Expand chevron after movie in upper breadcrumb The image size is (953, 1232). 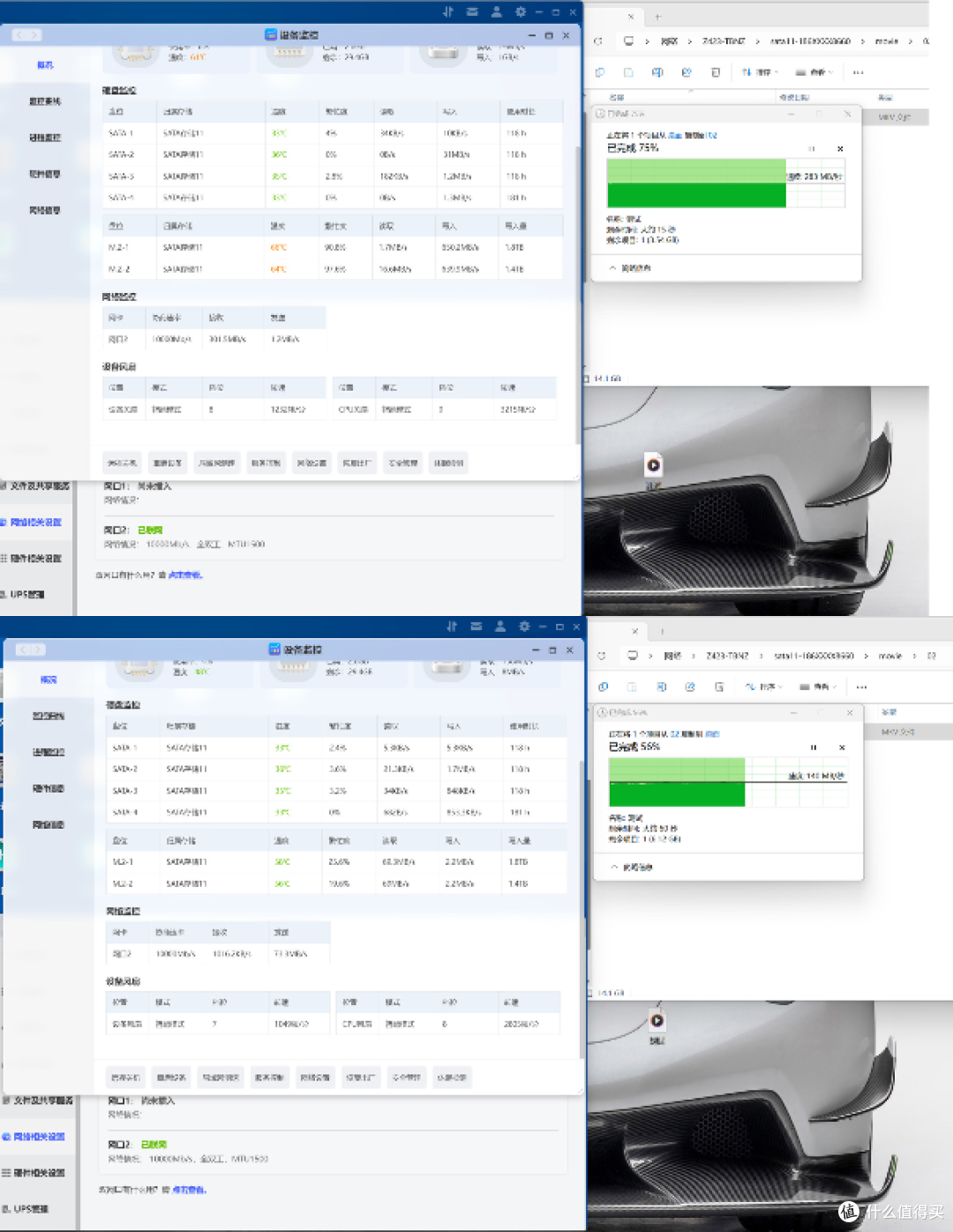pos(910,41)
